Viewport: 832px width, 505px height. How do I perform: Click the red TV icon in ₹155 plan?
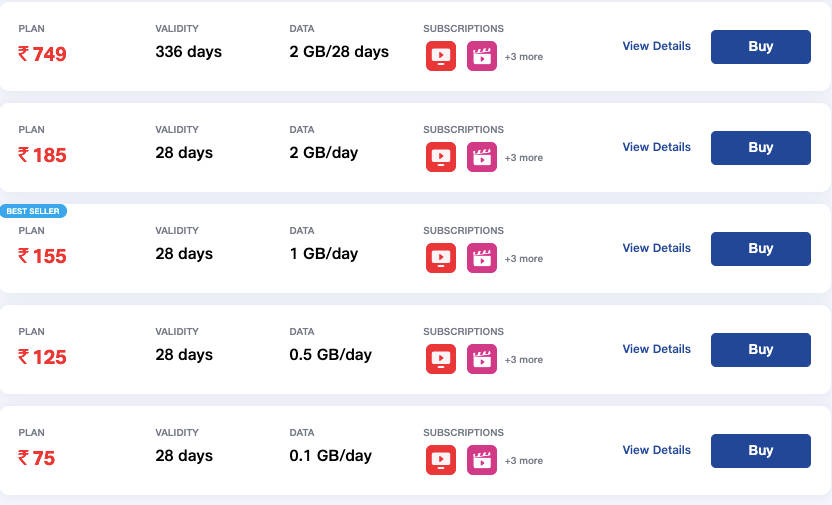pos(441,258)
